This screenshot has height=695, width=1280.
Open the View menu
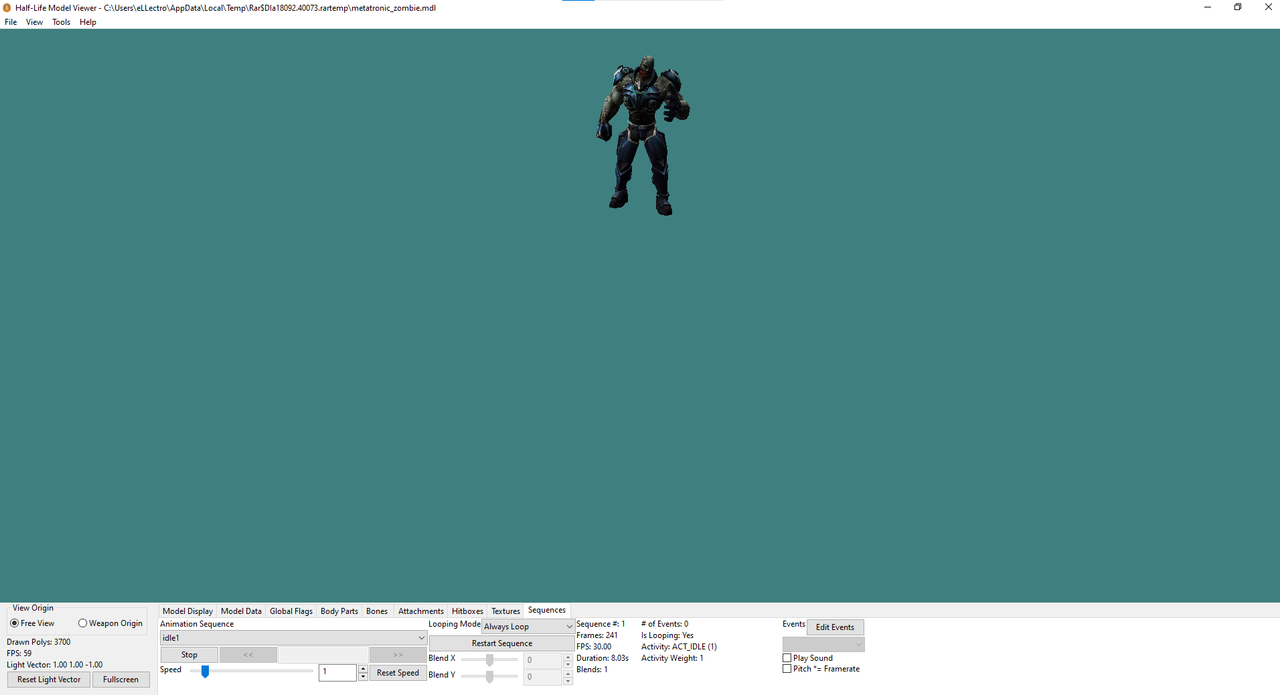34,22
